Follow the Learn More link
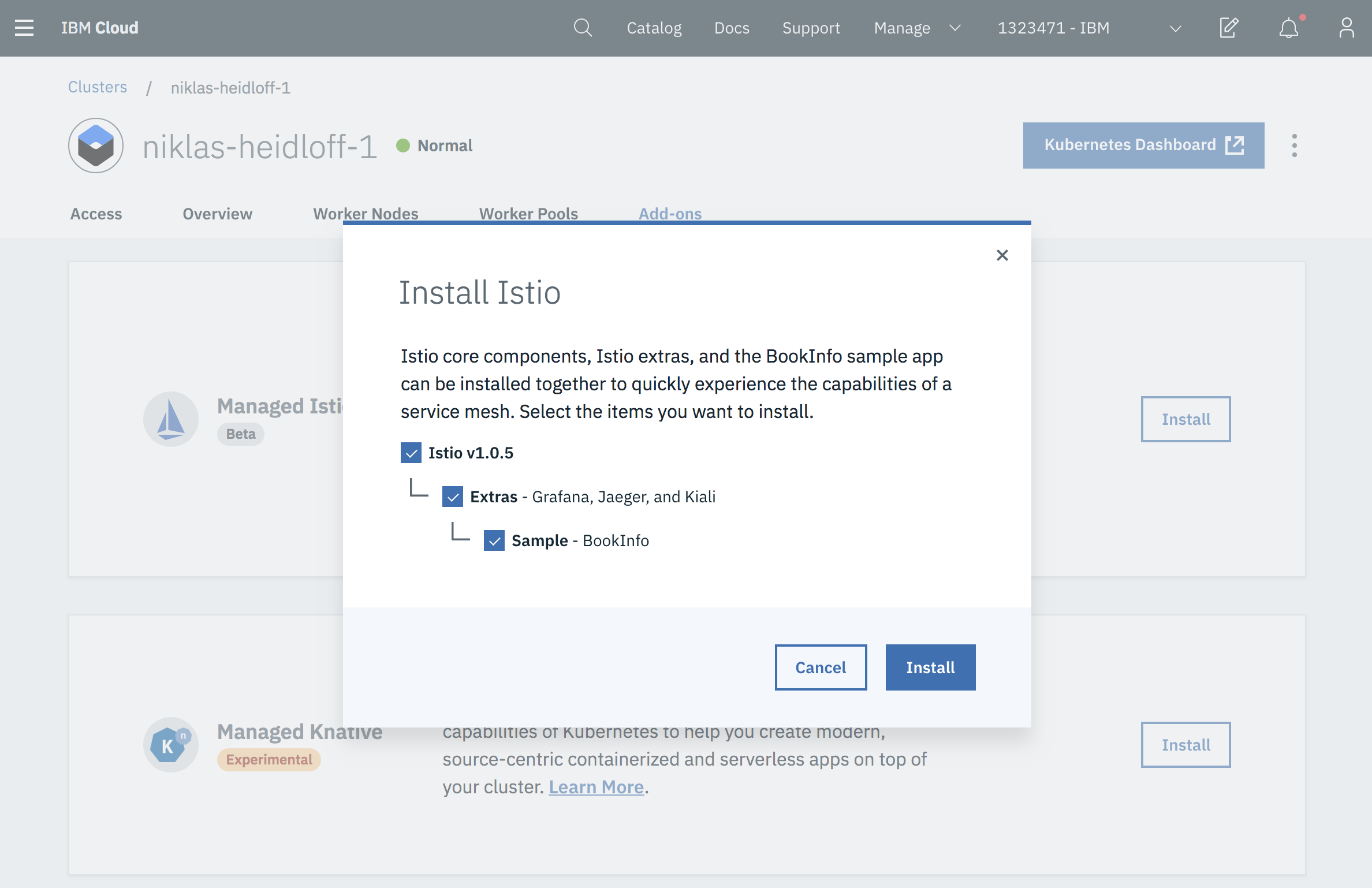 click(596, 787)
